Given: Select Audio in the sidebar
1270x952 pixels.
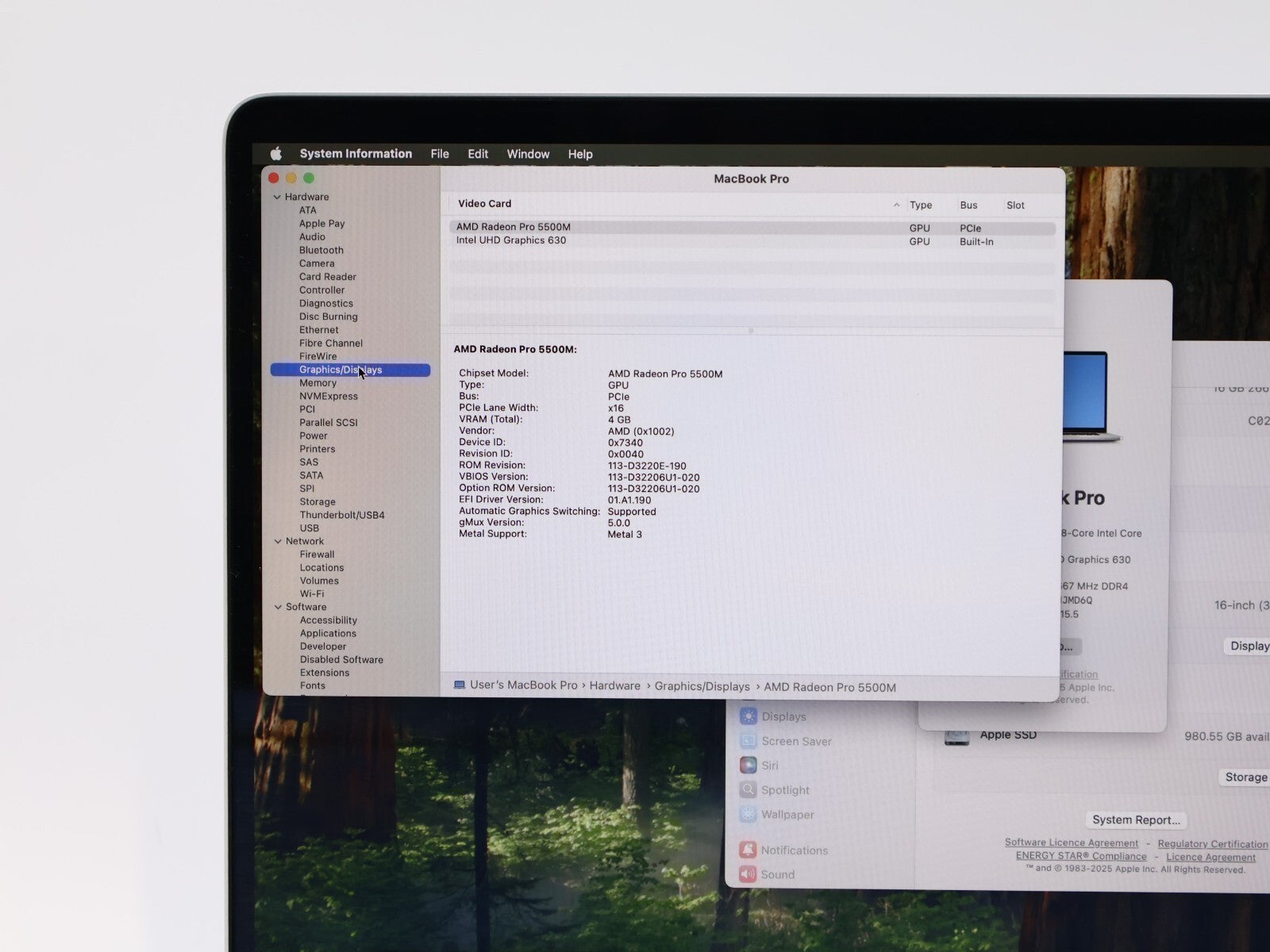Looking at the screenshot, I should click(312, 236).
